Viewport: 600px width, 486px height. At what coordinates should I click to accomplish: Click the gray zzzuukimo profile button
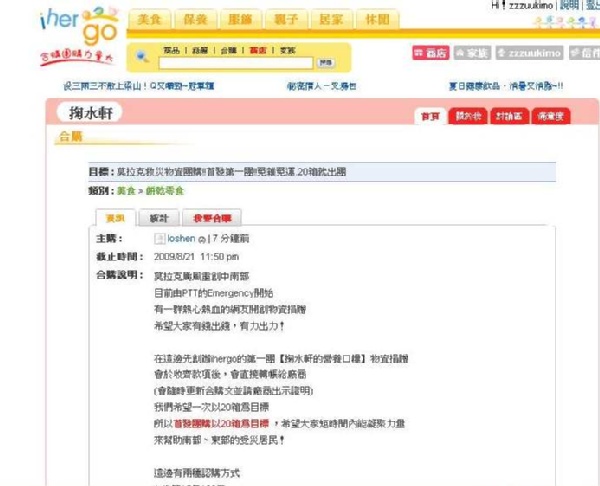530,53
